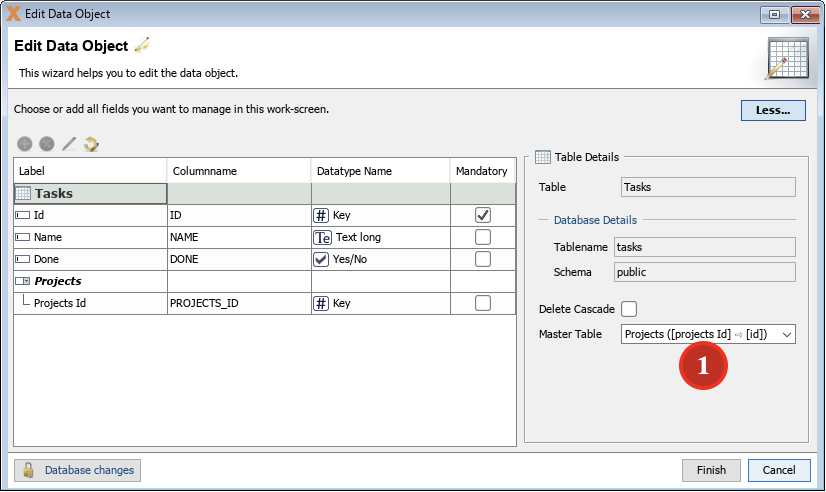
Task: Click the Tasks table icon in grid
Action: [x=23, y=193]
